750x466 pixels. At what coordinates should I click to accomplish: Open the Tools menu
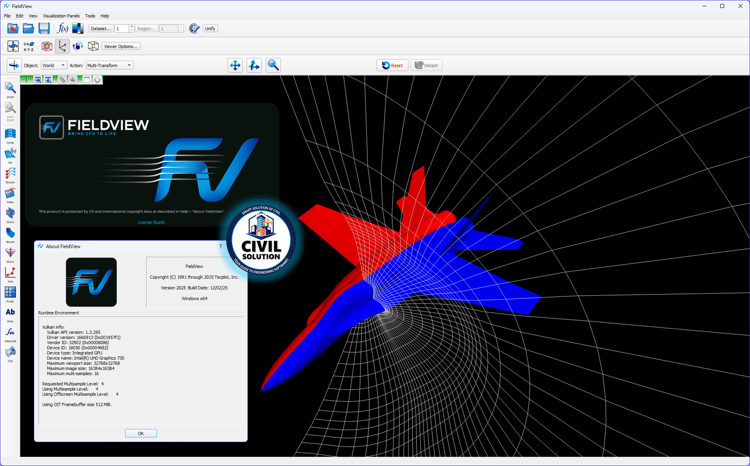coord(90,16)
